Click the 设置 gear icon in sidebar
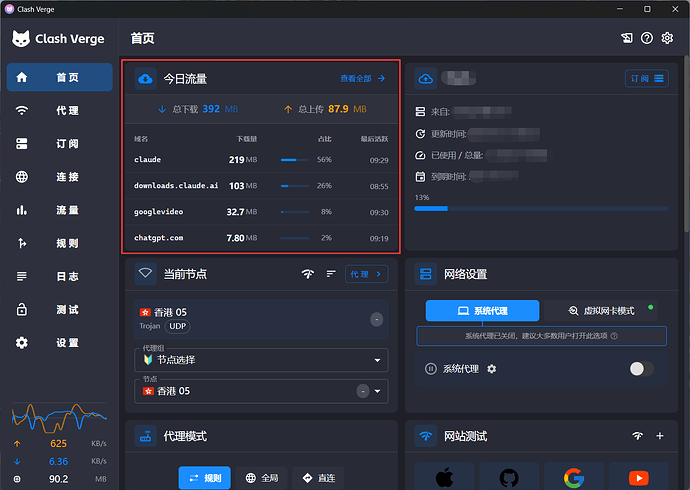This screenshot has width=690, height=490. coord(22,343)
